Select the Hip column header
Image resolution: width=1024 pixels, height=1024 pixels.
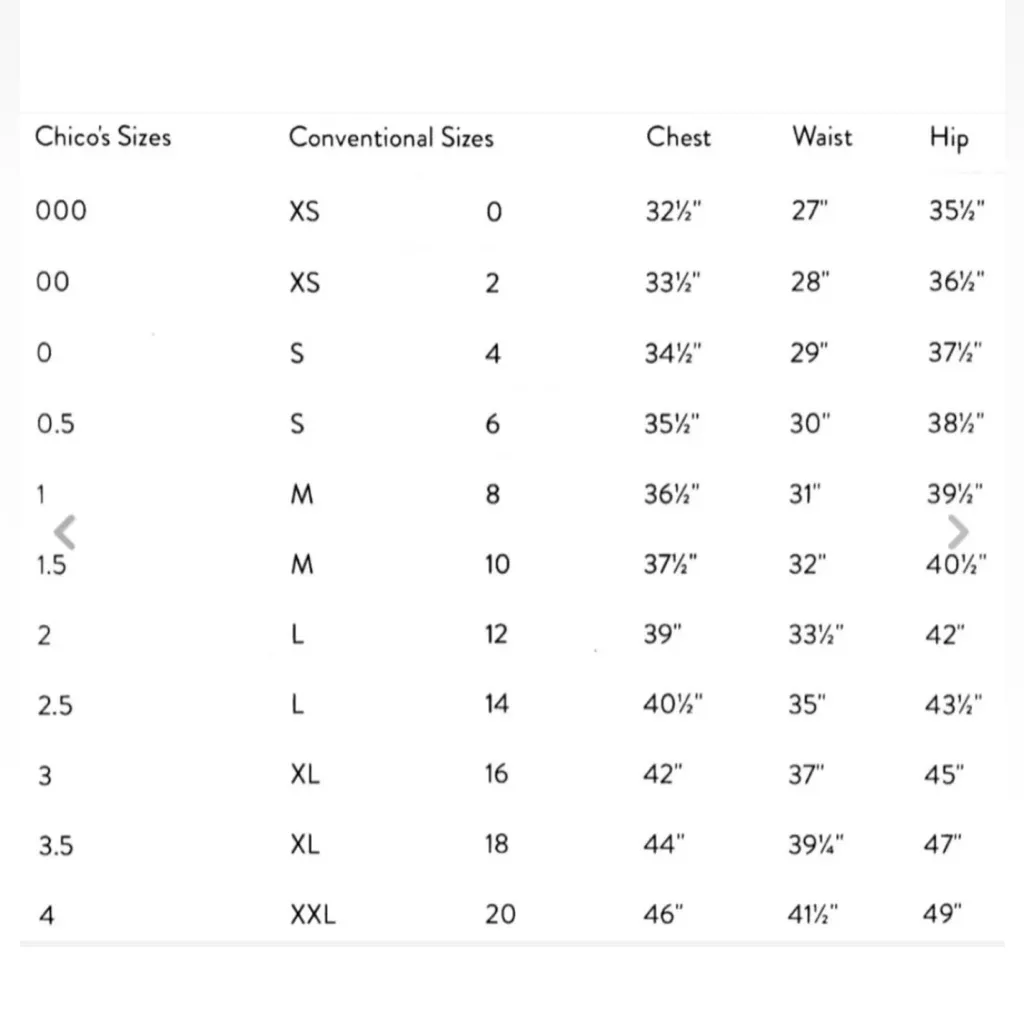pos(948,139)
